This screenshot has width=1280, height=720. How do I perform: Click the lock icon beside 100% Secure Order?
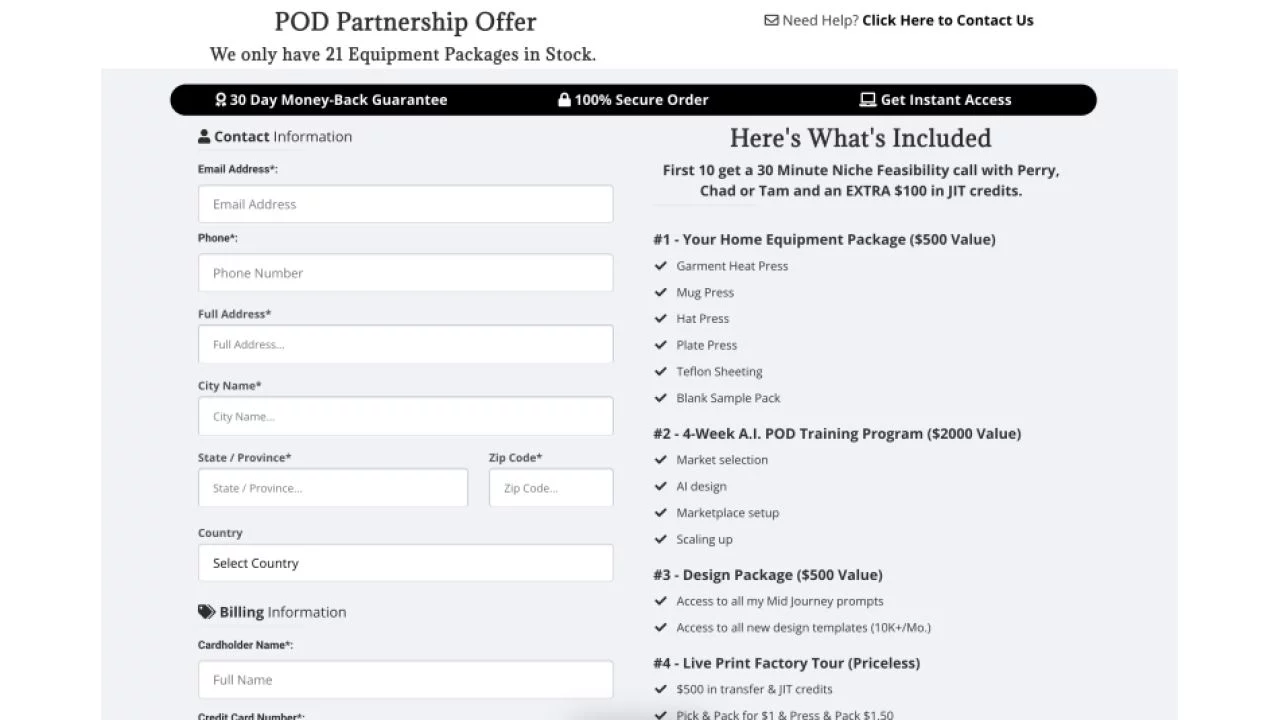click(563, 99)
